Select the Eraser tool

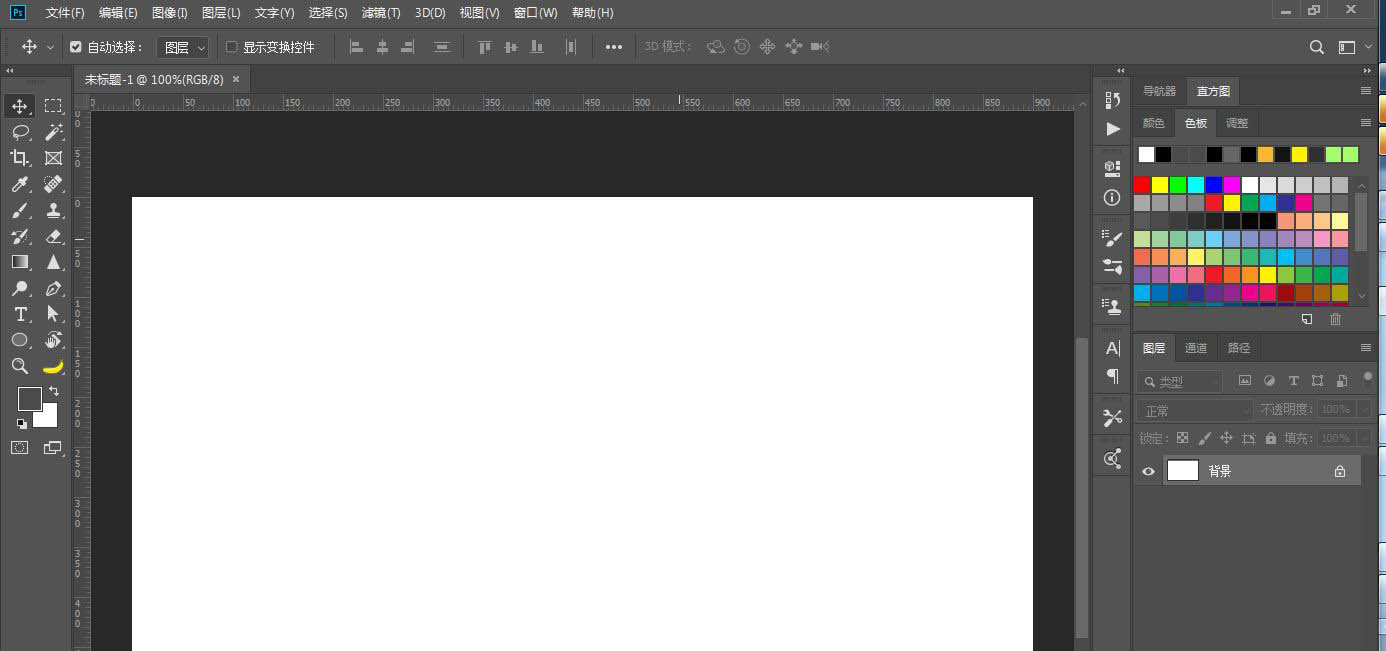(53, 236)
